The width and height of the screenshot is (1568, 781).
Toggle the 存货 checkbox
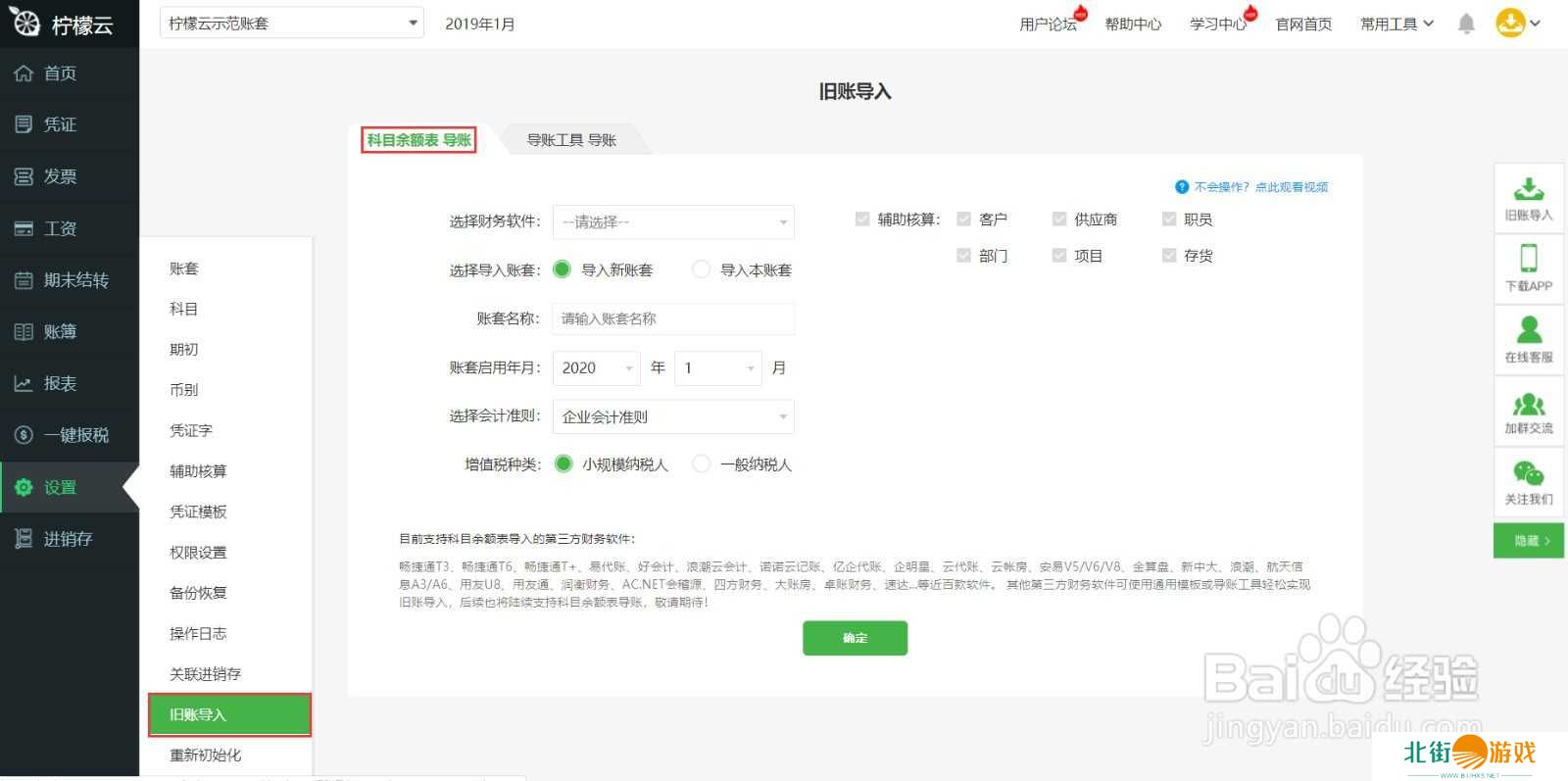pyautogui.click(x=1169, y=256)
